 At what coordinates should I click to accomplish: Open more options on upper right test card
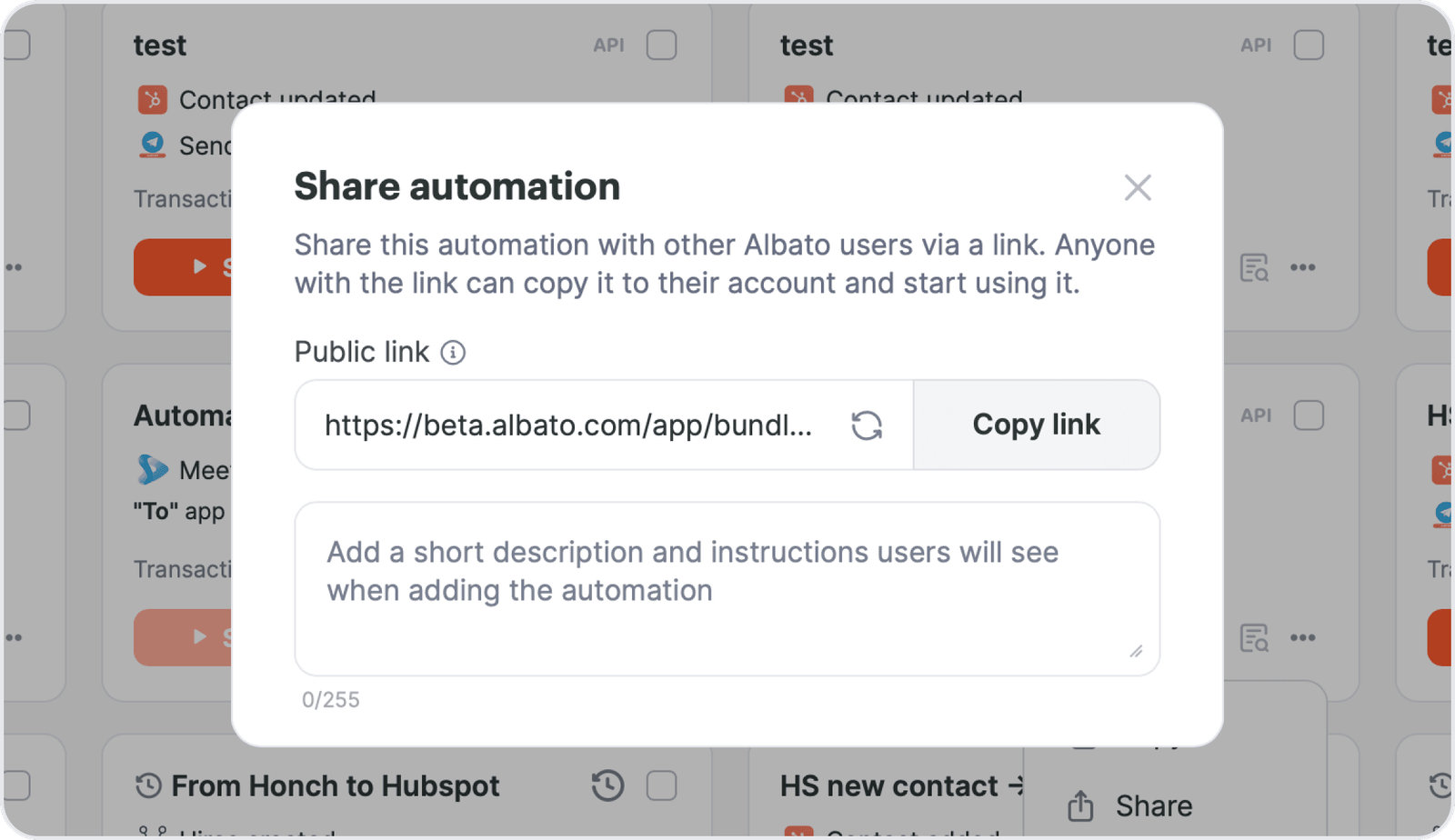coord(1303,267)
